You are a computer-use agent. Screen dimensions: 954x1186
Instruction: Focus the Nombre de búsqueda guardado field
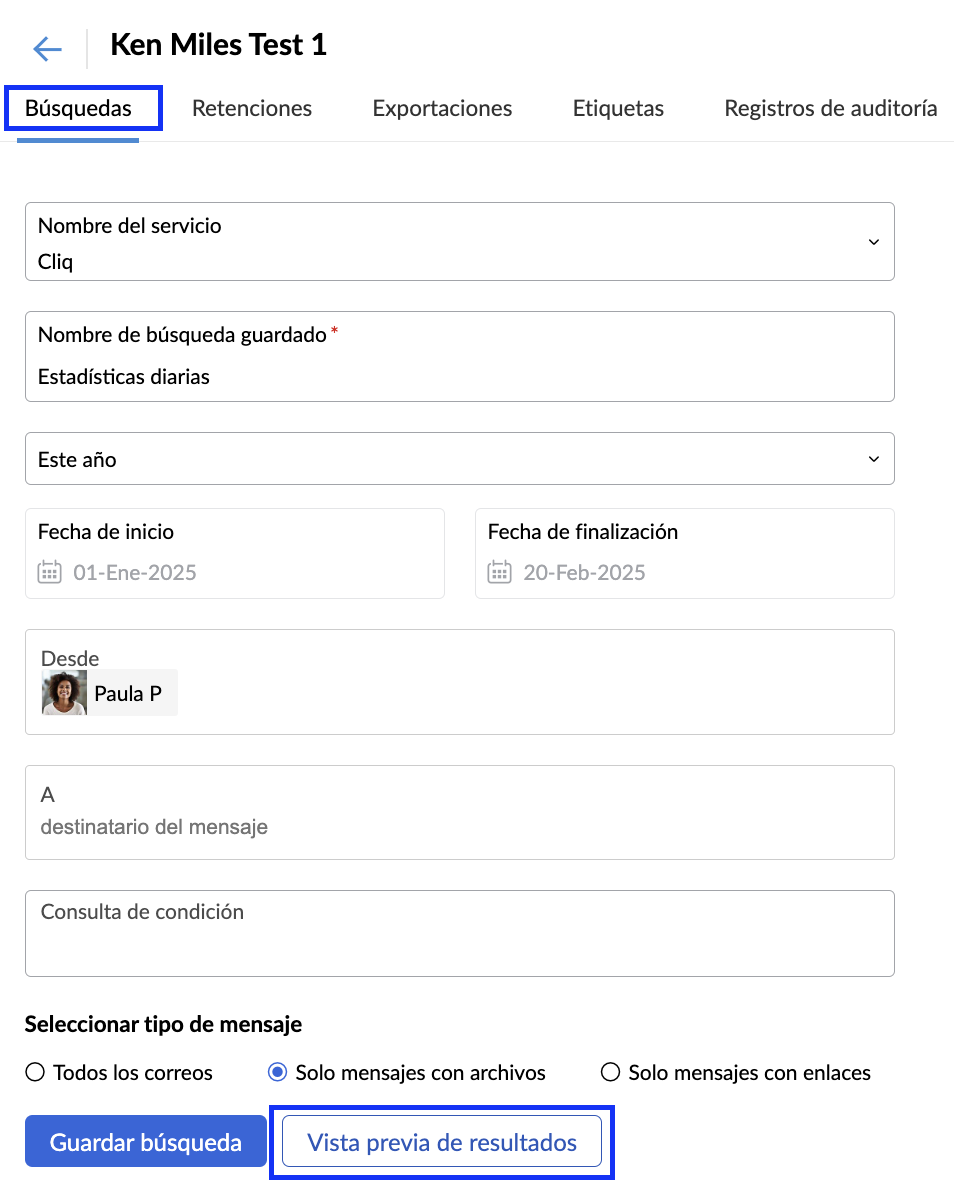460,356
